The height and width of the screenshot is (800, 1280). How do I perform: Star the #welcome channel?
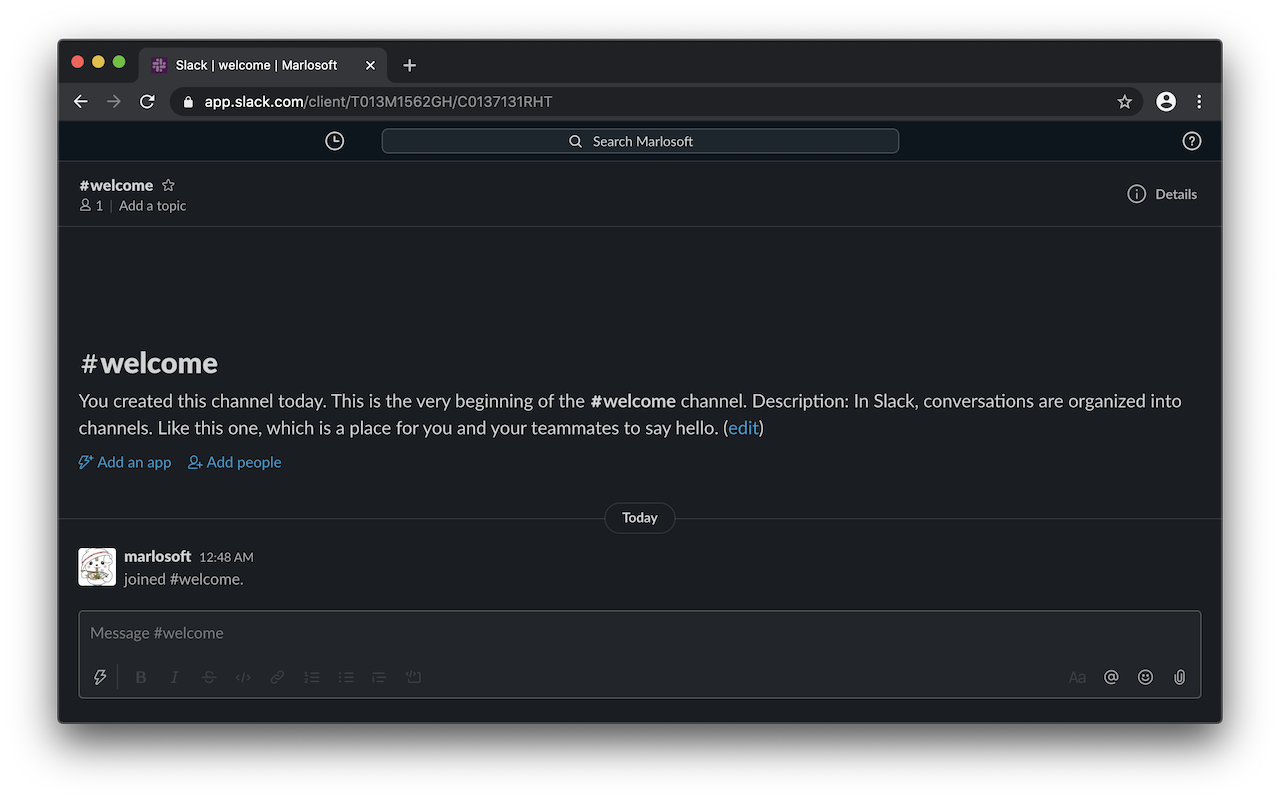[x=168, y=185]
